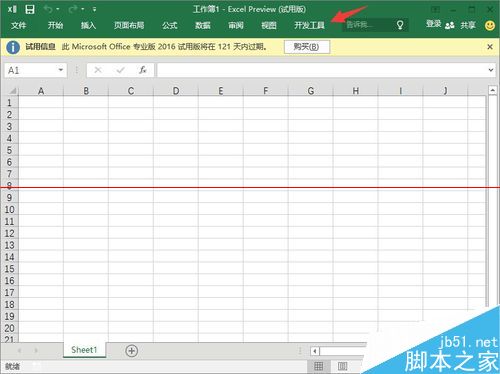Screen dimensions: 500x374
Task: Click the fx Insert Function icon
Action: (x=143, y=70)
